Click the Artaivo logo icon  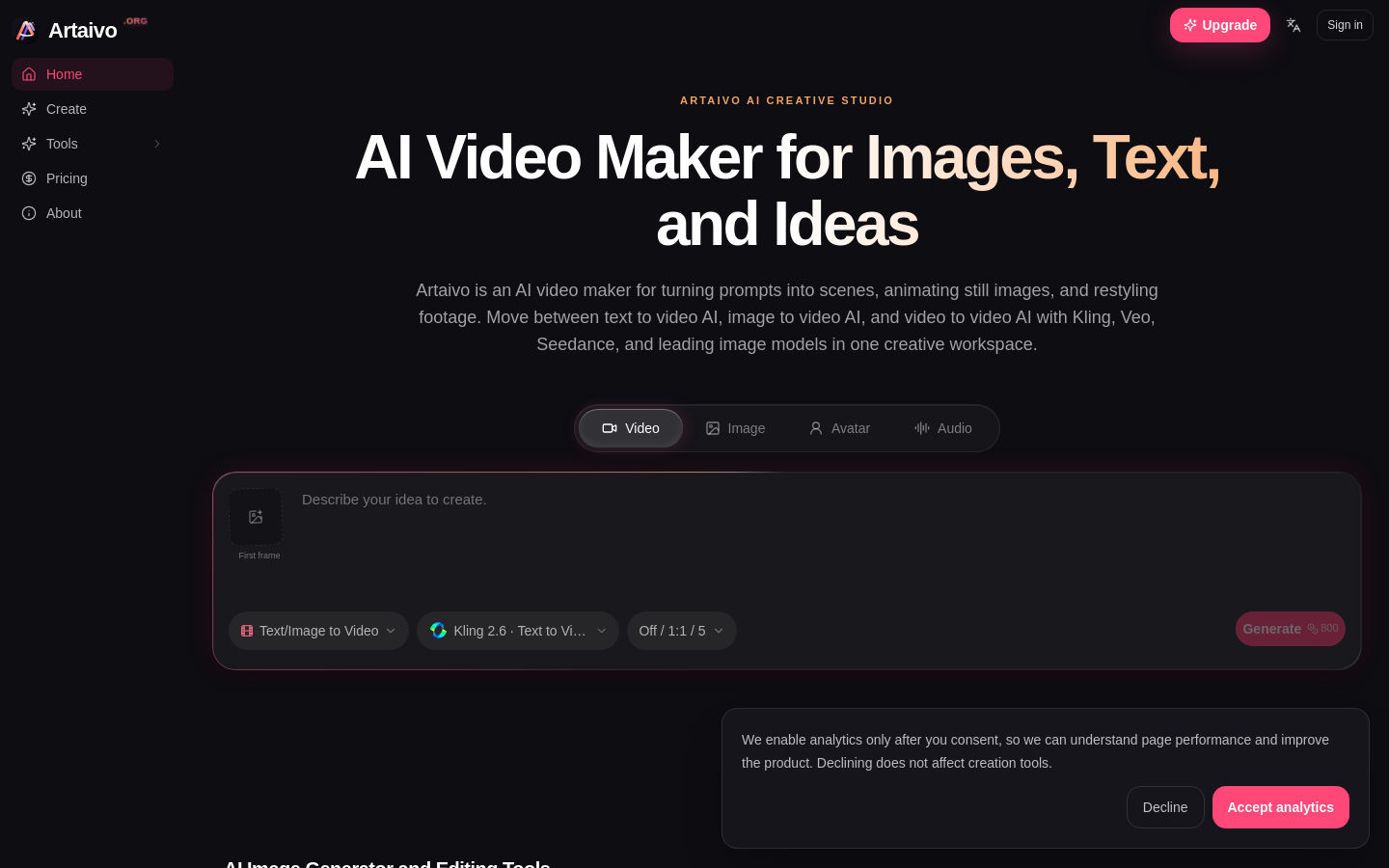(x=26, y=31)
